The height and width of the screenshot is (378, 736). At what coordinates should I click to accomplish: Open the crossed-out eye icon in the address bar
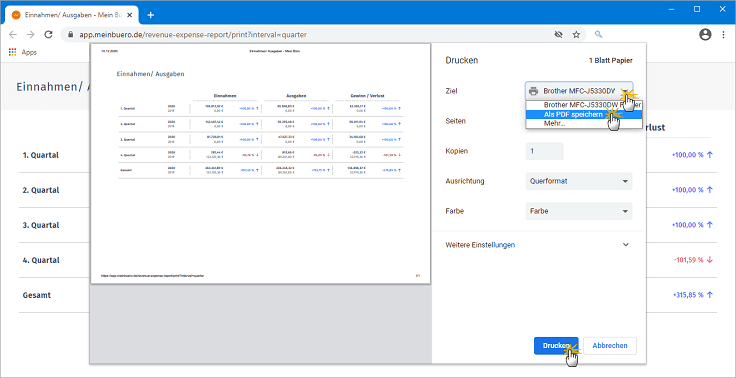click(x=558, y=34)
